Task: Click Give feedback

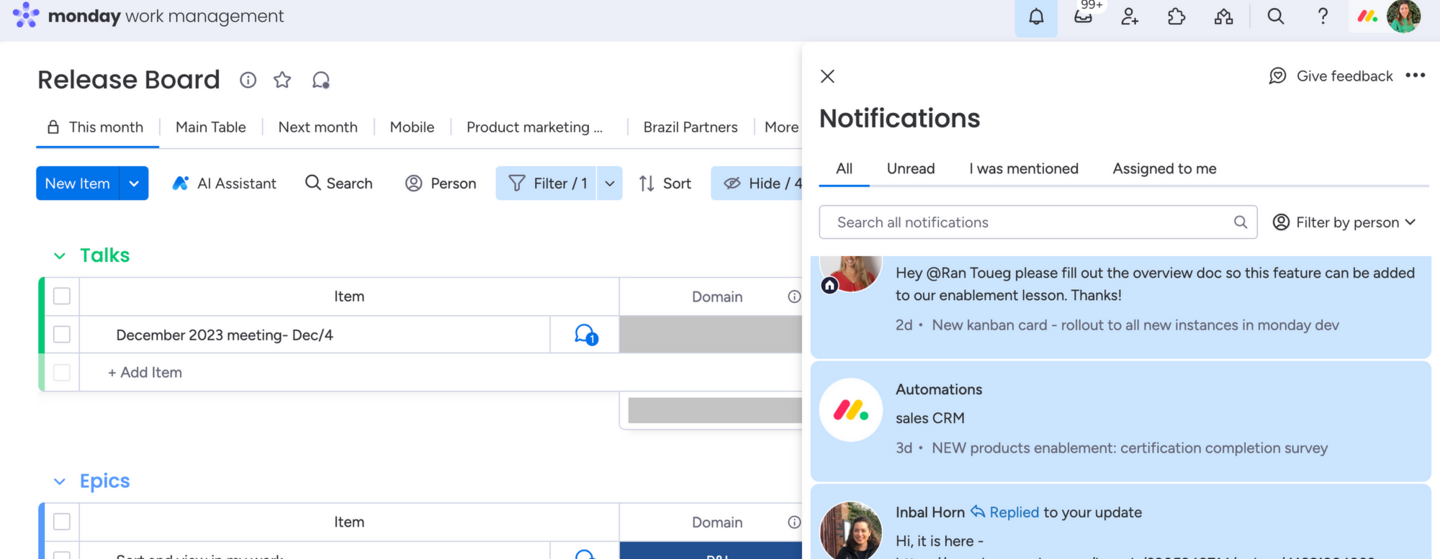Action: pos(1331,76)
